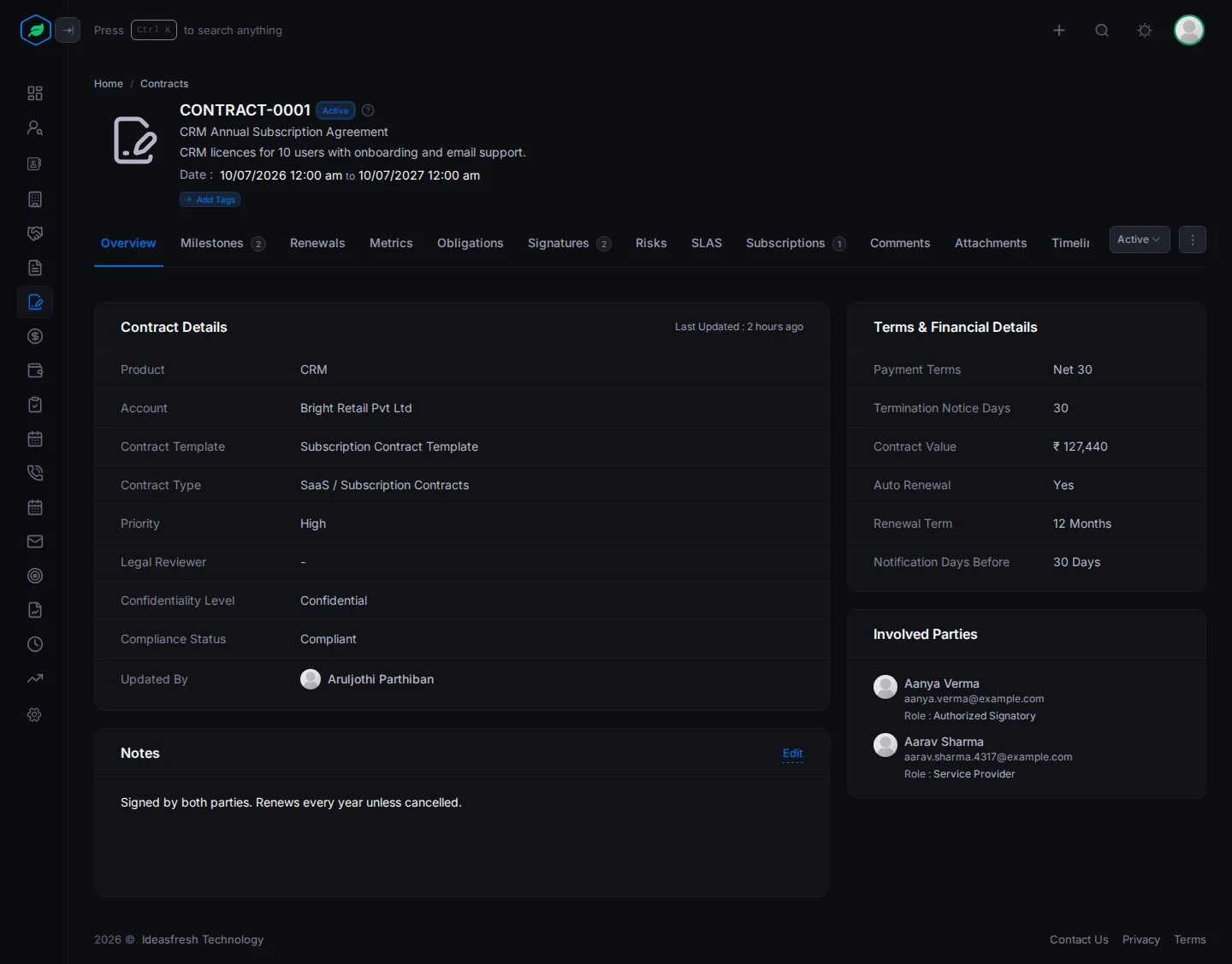Open the user profile avatar menu
This screenshot has width=1232, height=964.
1189,30
